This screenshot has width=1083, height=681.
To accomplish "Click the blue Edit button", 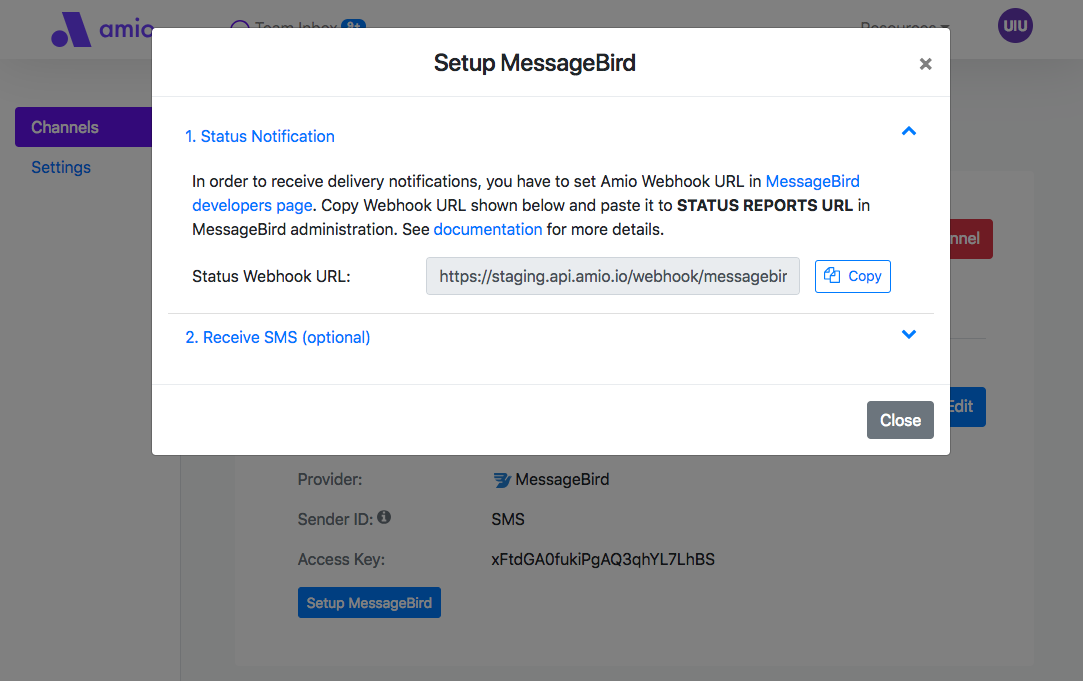I will click(967, 407).
